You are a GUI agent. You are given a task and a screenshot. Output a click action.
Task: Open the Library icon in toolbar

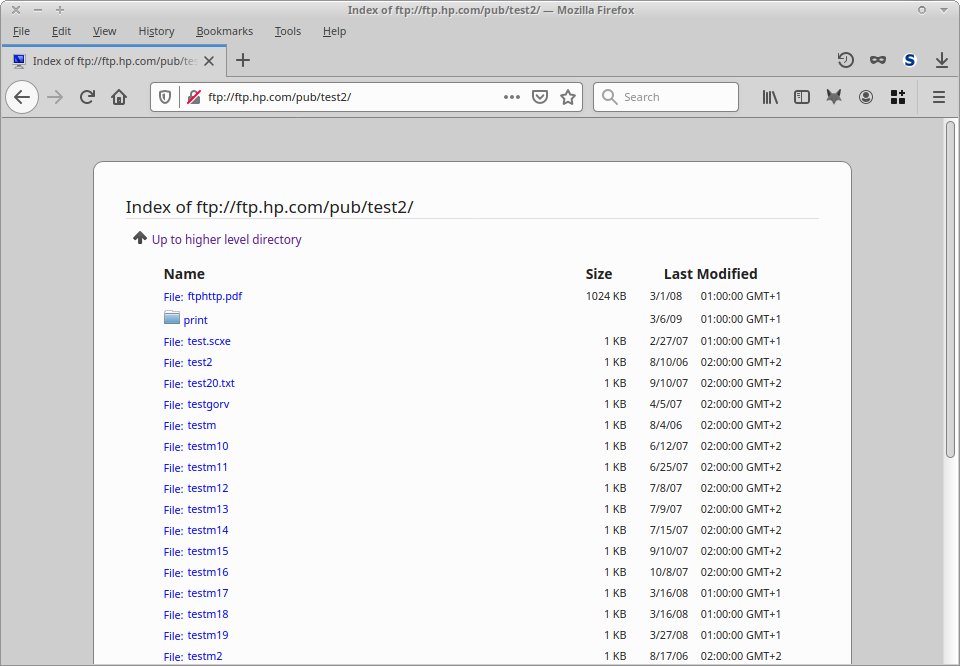pyautogui.click(x=771, y=97)
